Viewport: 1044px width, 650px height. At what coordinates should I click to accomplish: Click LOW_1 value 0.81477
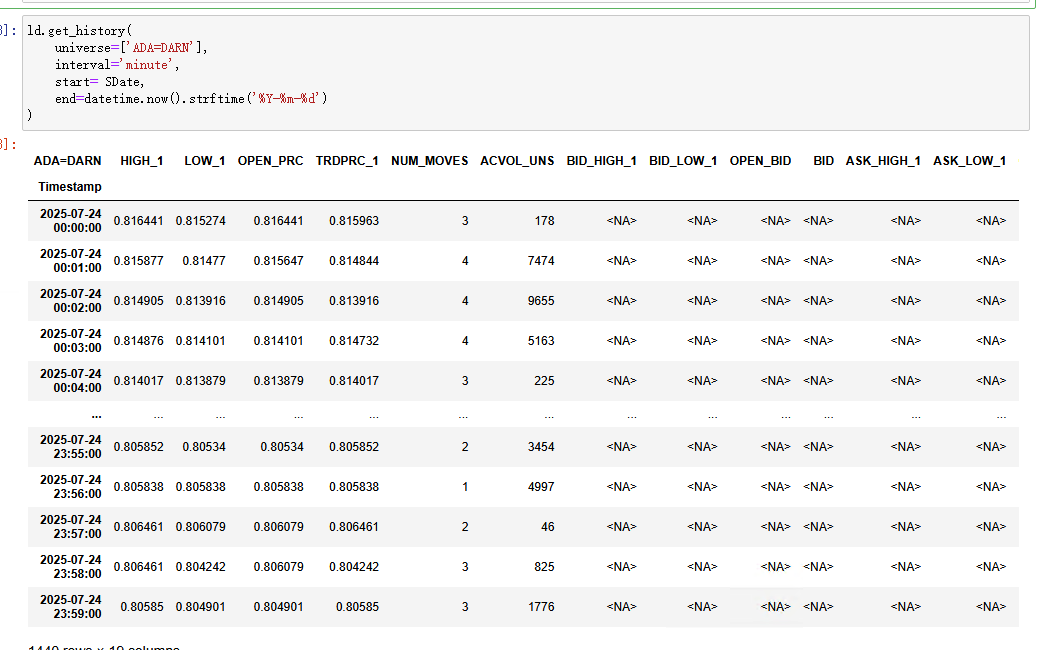[x=204, y=261]
